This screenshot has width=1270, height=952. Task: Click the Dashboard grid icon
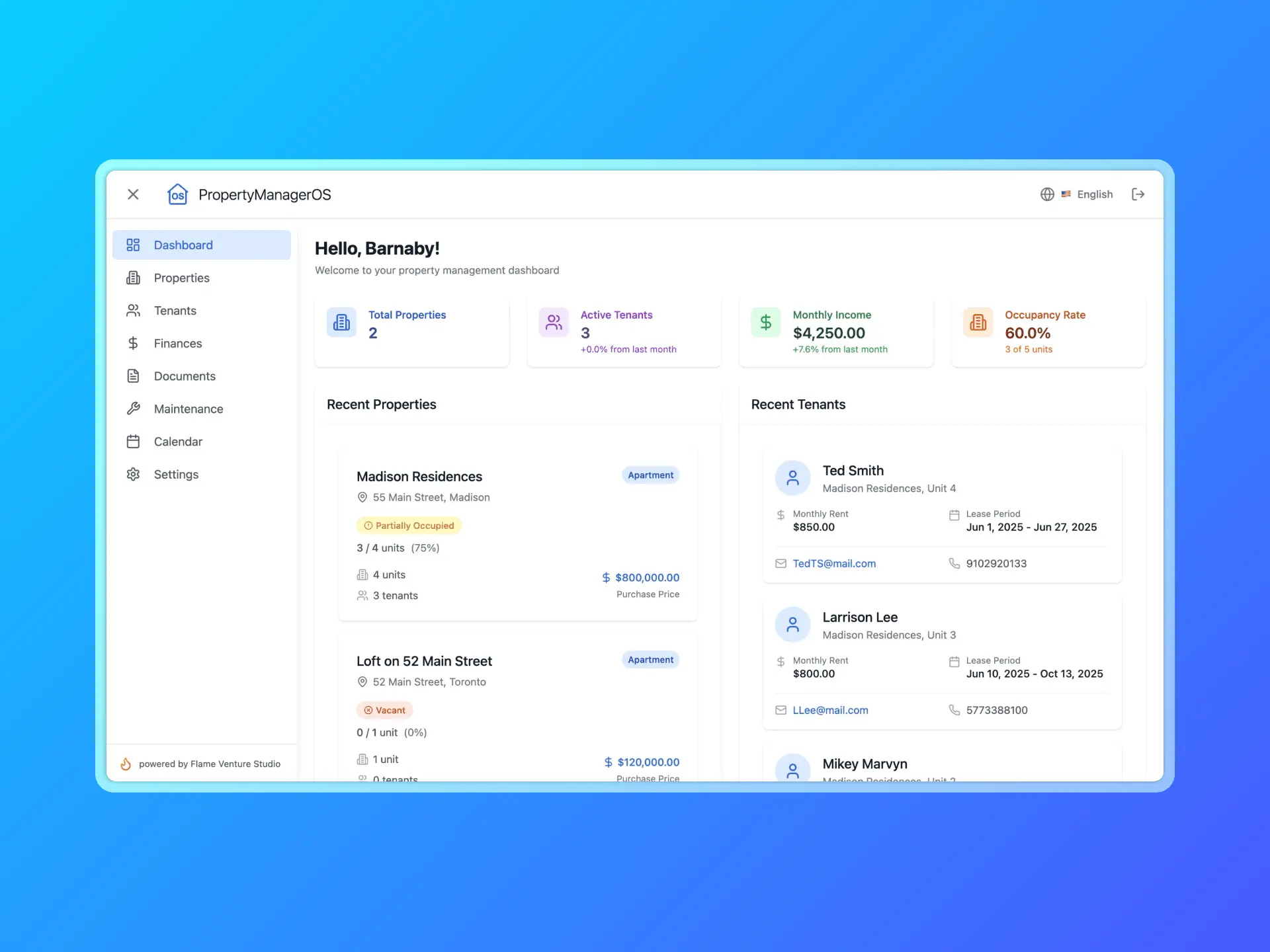pyautogui.click(x=133, y=245)
